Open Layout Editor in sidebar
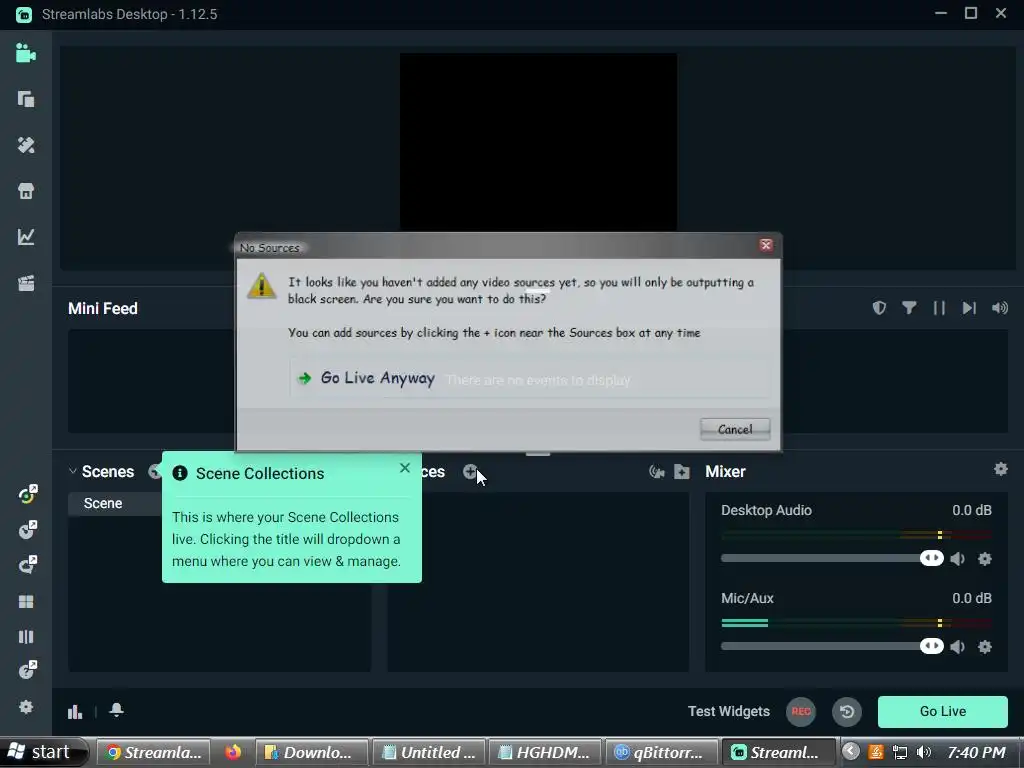 (25, 99)
